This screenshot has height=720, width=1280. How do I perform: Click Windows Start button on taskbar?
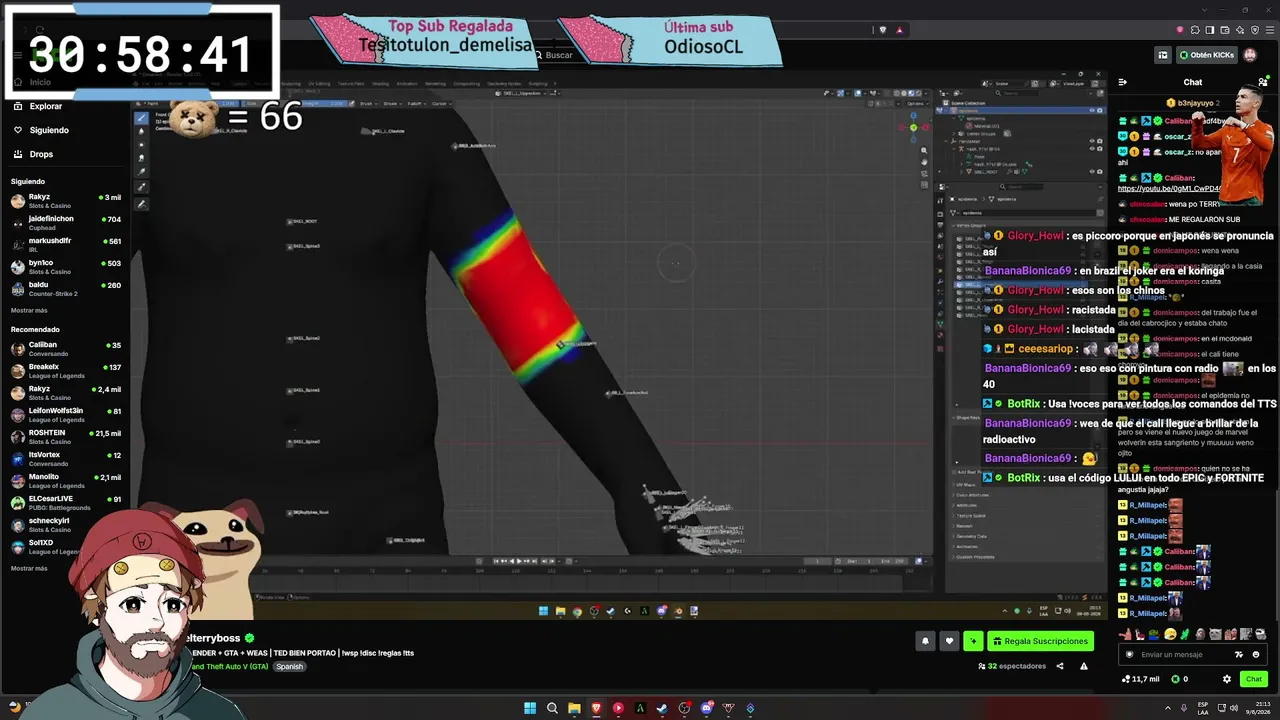[530, 708]
